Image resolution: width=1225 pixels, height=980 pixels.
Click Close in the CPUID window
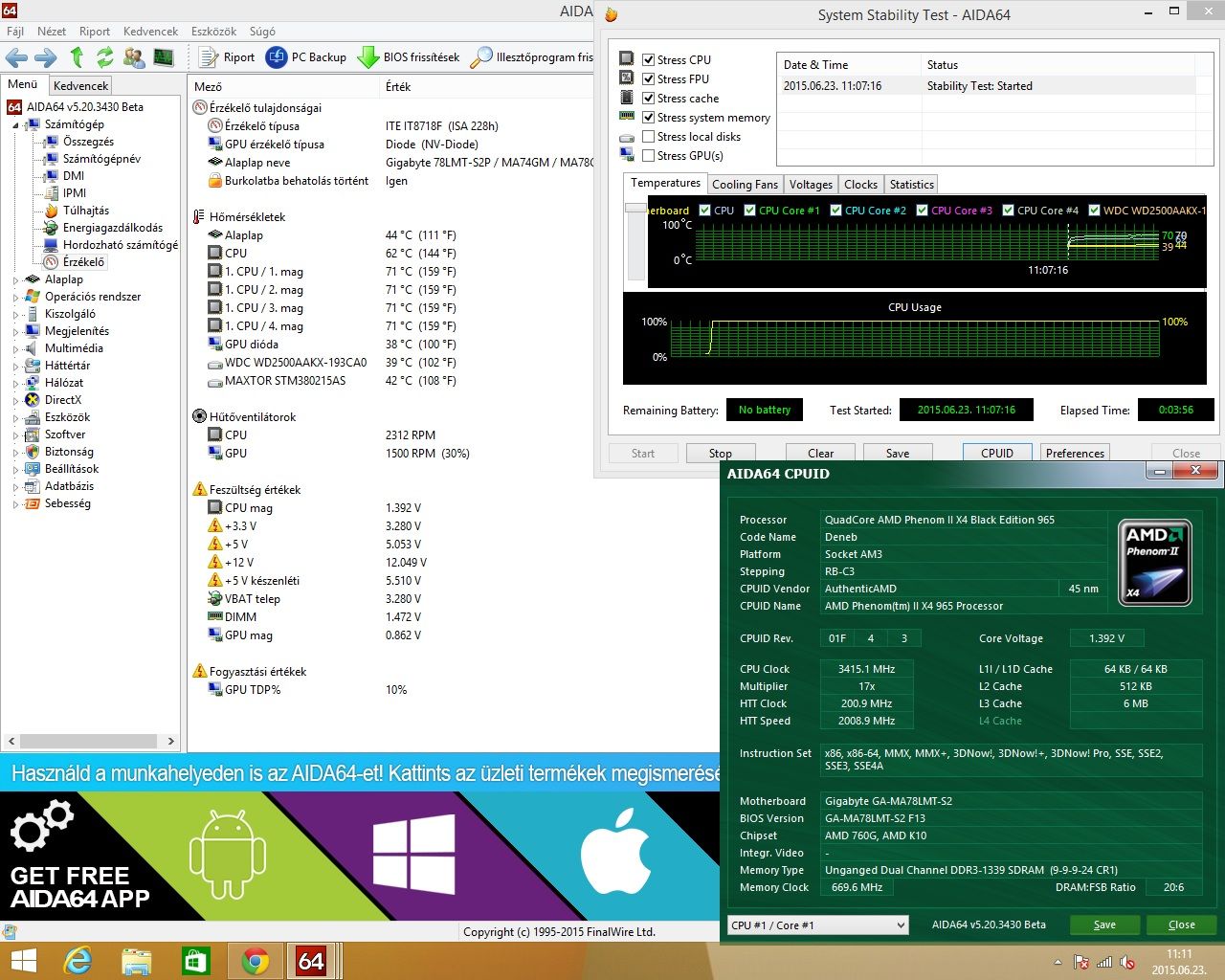1182,924
